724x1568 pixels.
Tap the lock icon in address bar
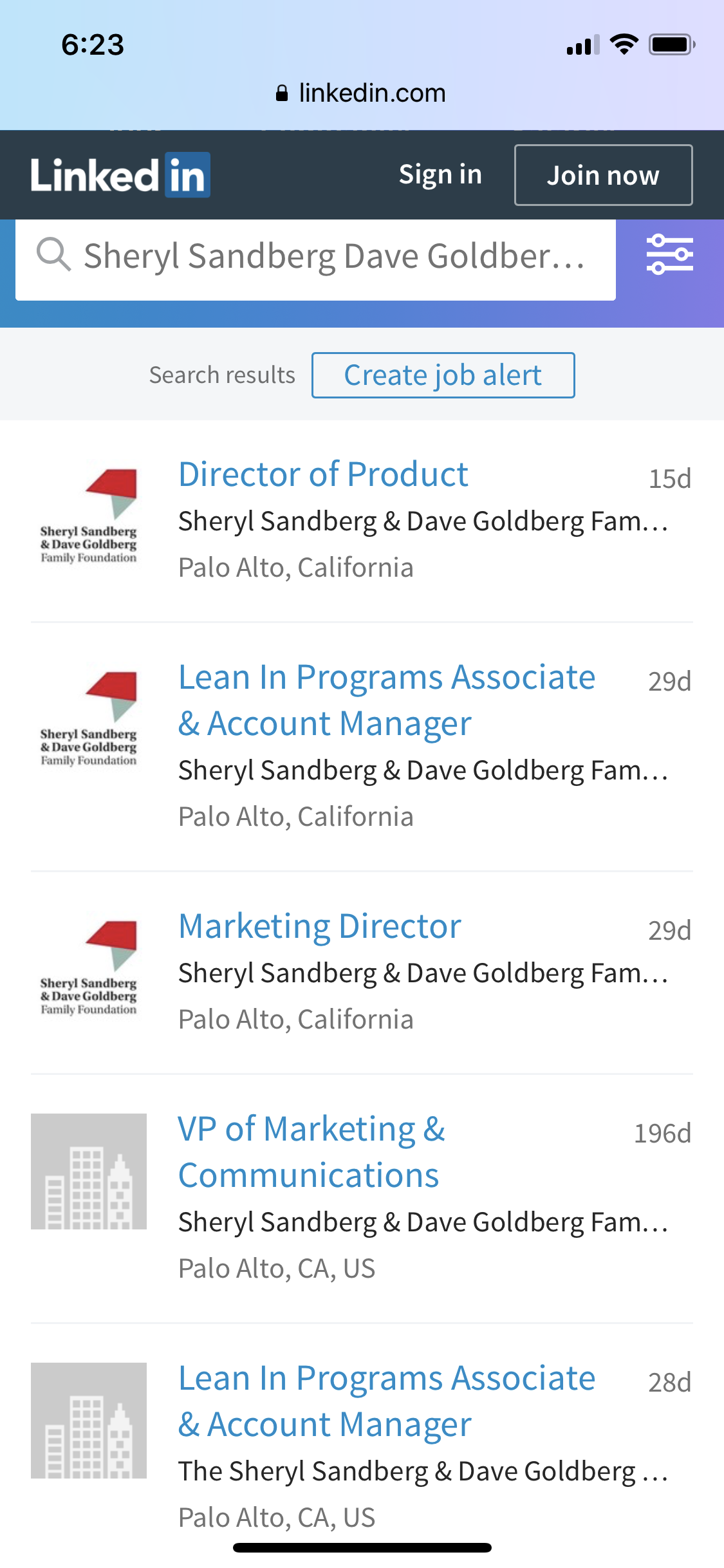pyautogui.click(x=281, y=94)
